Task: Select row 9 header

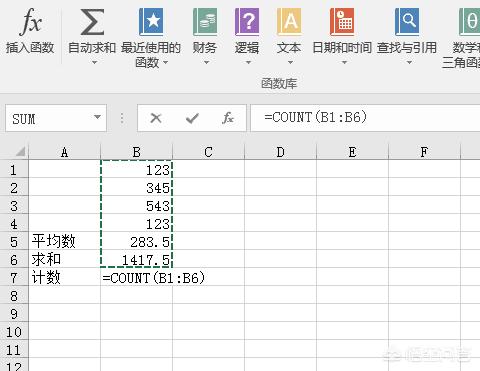Action: [14, 314]
